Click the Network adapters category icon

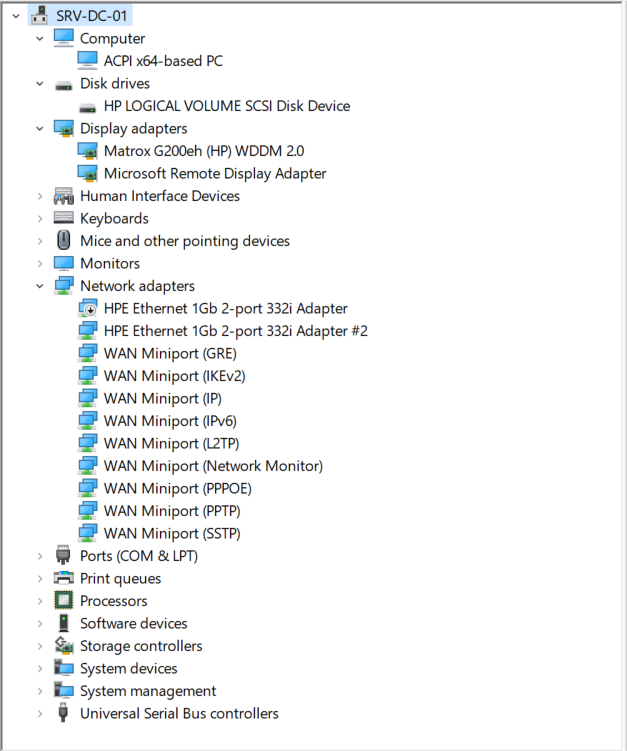[63, 286]
